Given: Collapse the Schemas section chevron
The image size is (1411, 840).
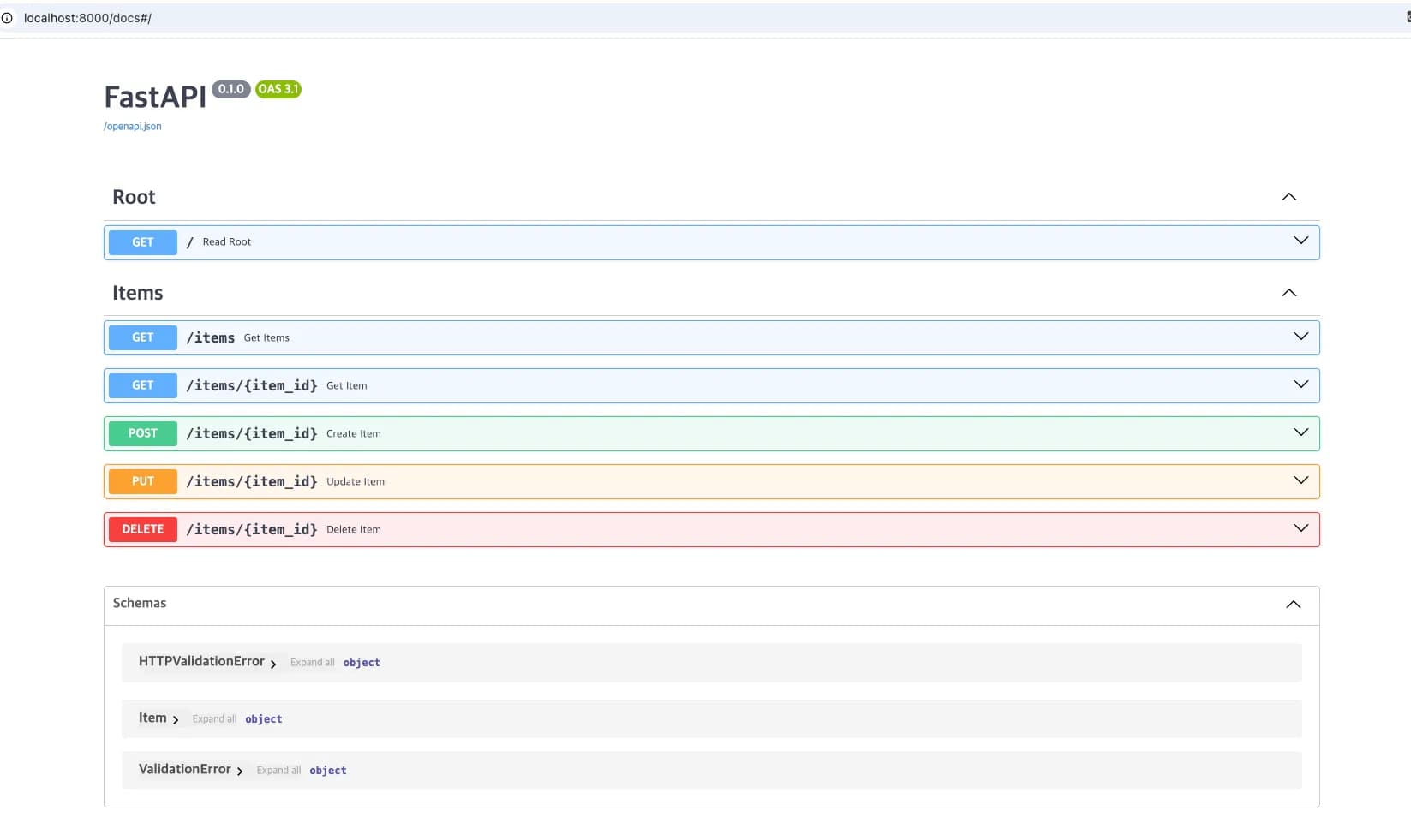Looking at the screenshot, I should (x=1293, y=605).
